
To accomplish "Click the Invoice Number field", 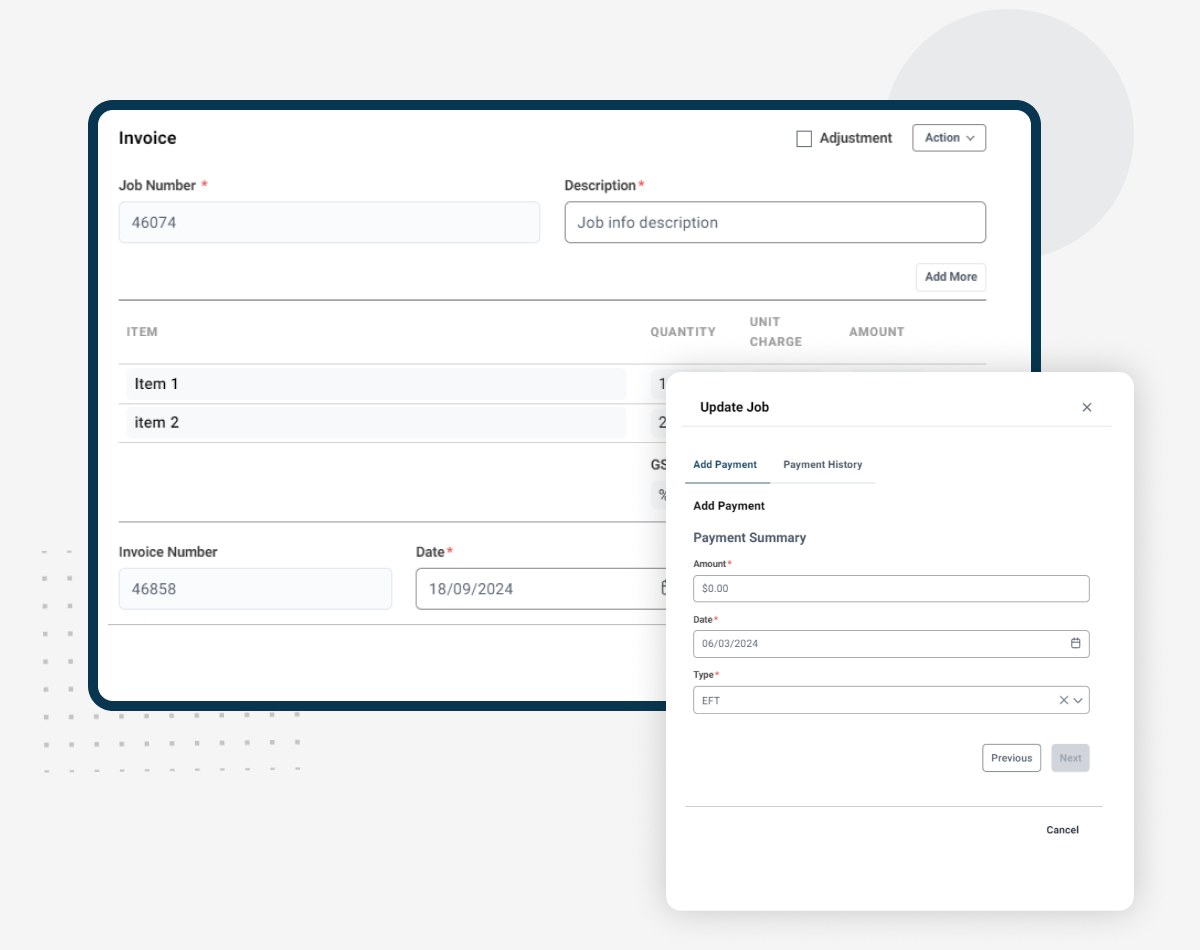I will 255,589.
